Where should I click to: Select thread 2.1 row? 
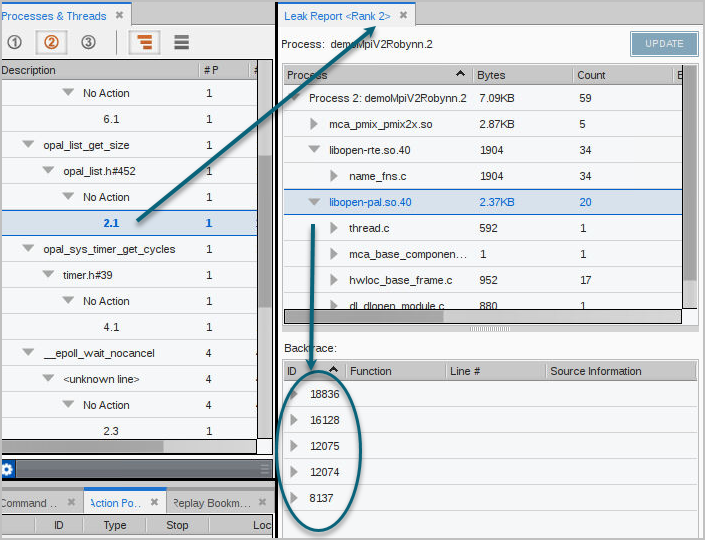110,223
